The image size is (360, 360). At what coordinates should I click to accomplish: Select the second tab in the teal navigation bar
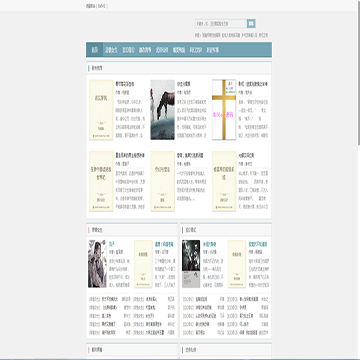111,50
